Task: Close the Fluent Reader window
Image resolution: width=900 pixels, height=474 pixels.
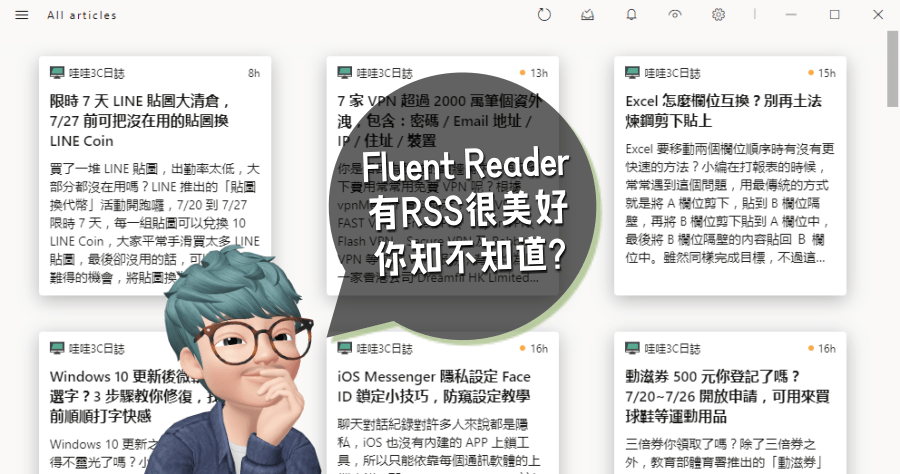Action: (x=878, y=15)
